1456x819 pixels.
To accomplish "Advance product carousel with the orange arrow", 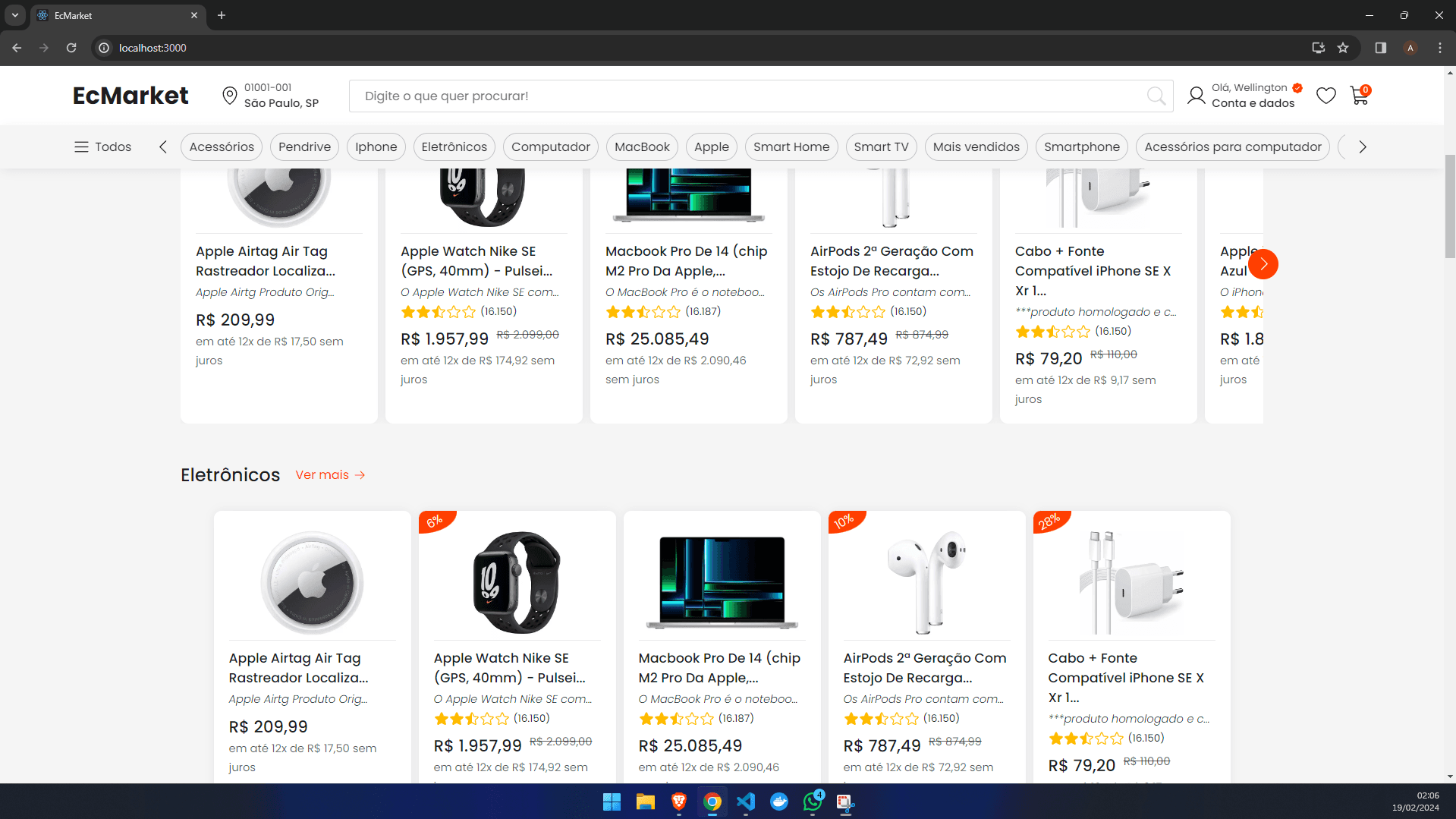I will pos(1263,264).
